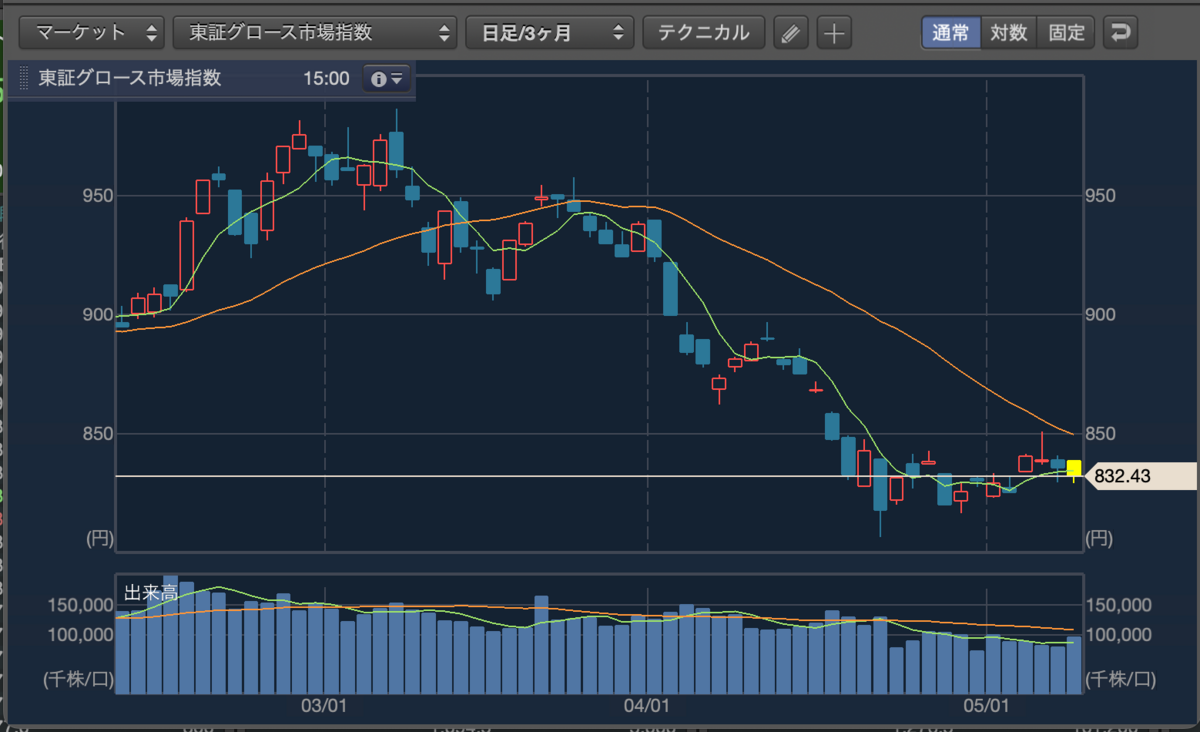Image resolution: width=1200 pixels, height=732 pixels.
Task: Grab the panel drag handle beside title
Action: click(x=24, y=78)
